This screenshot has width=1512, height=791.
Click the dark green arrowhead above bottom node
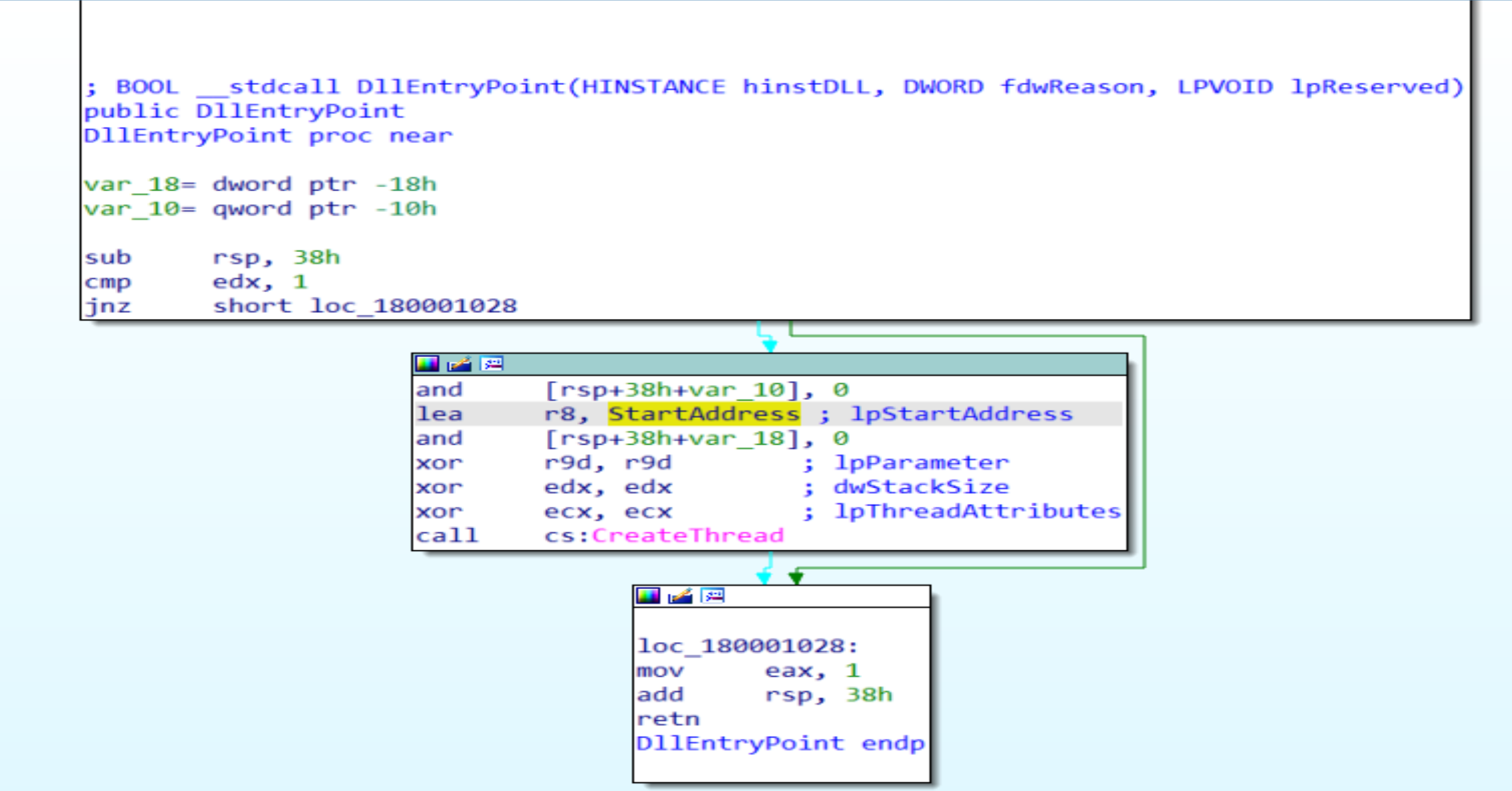796,578
